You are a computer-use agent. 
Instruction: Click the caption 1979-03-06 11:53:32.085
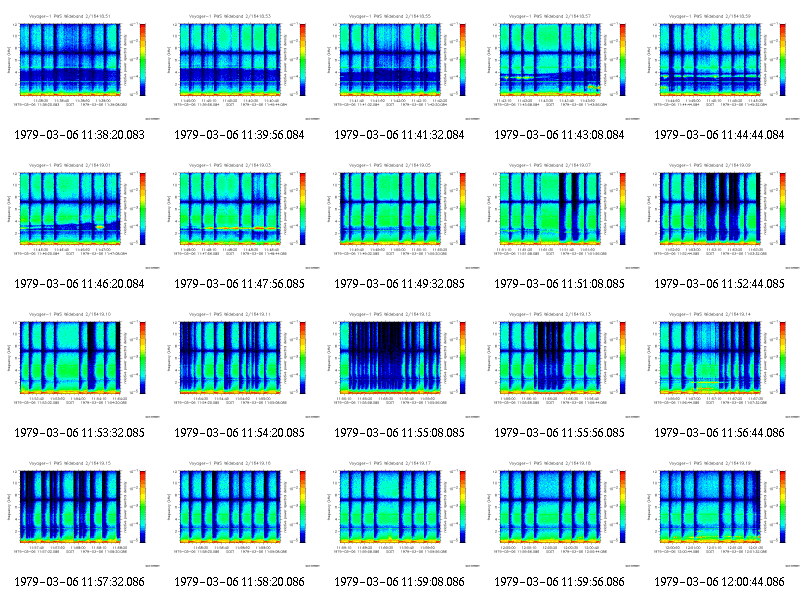[x=80, y=433]
